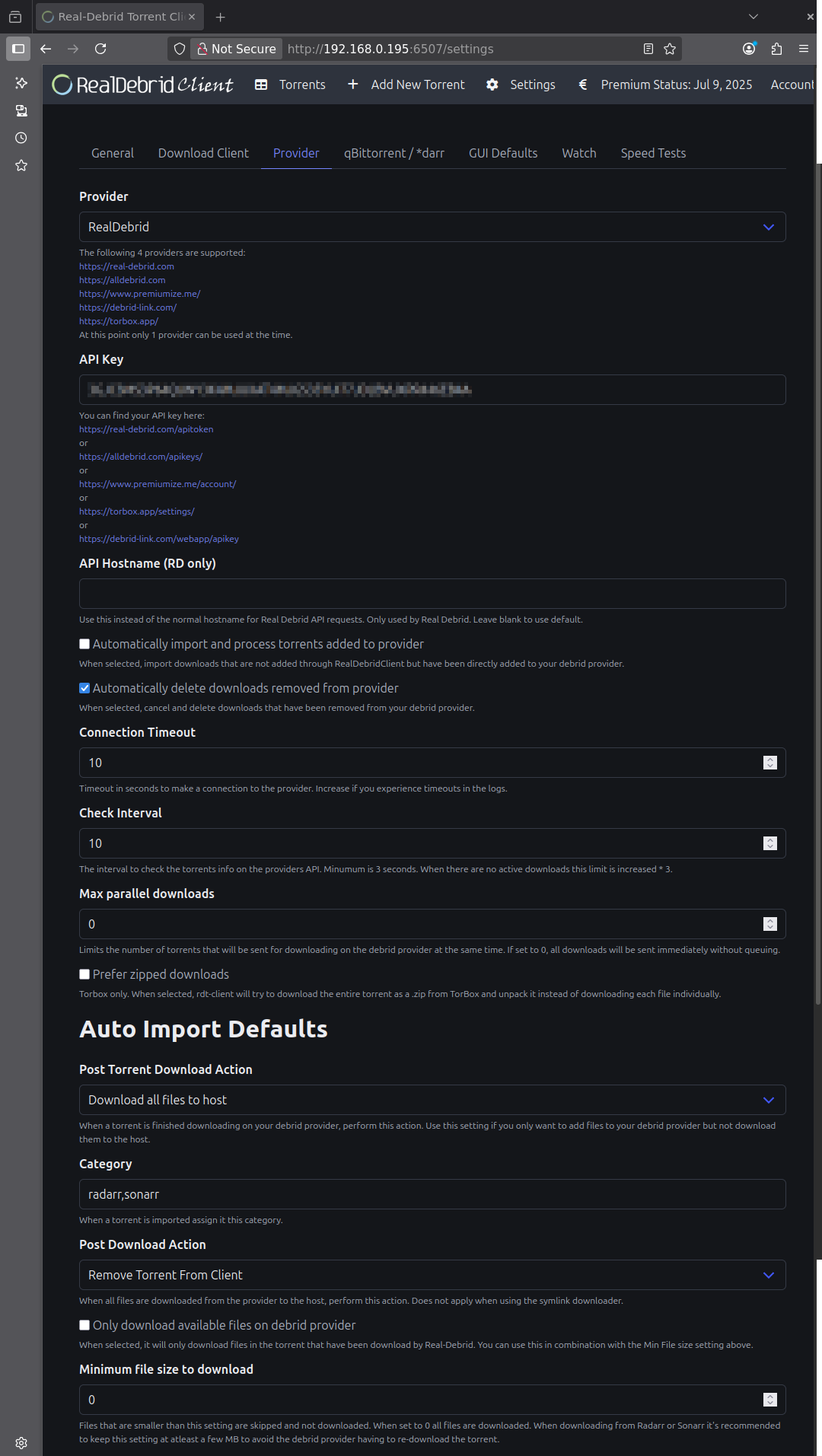Viewport: 822px width, 1456px height.
Task: Open the Provider RealDebrid dropdown
Action: point(432,227)
